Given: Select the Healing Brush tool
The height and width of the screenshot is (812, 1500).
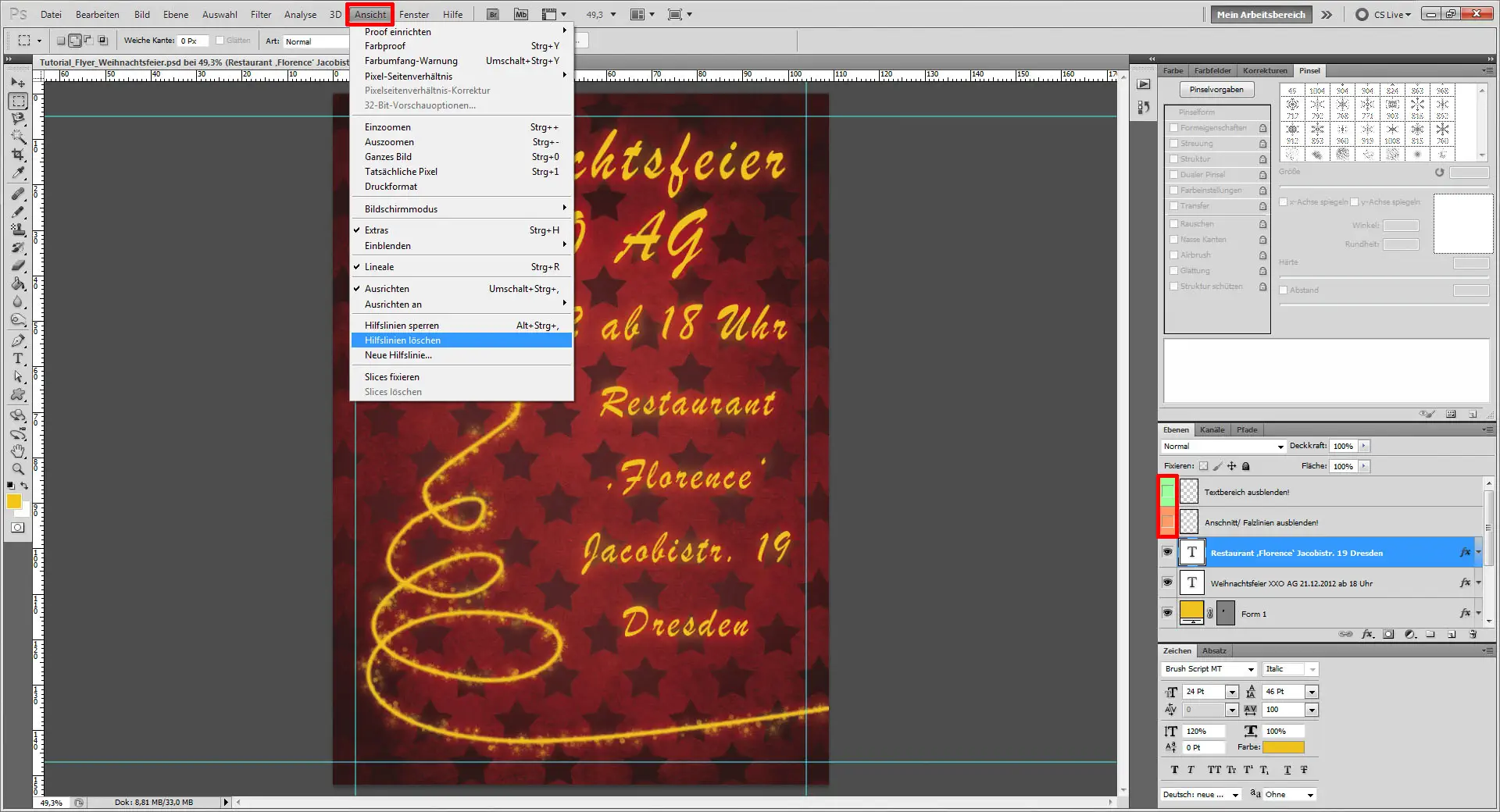Looking at the screenshot, I should pos(18,194).
